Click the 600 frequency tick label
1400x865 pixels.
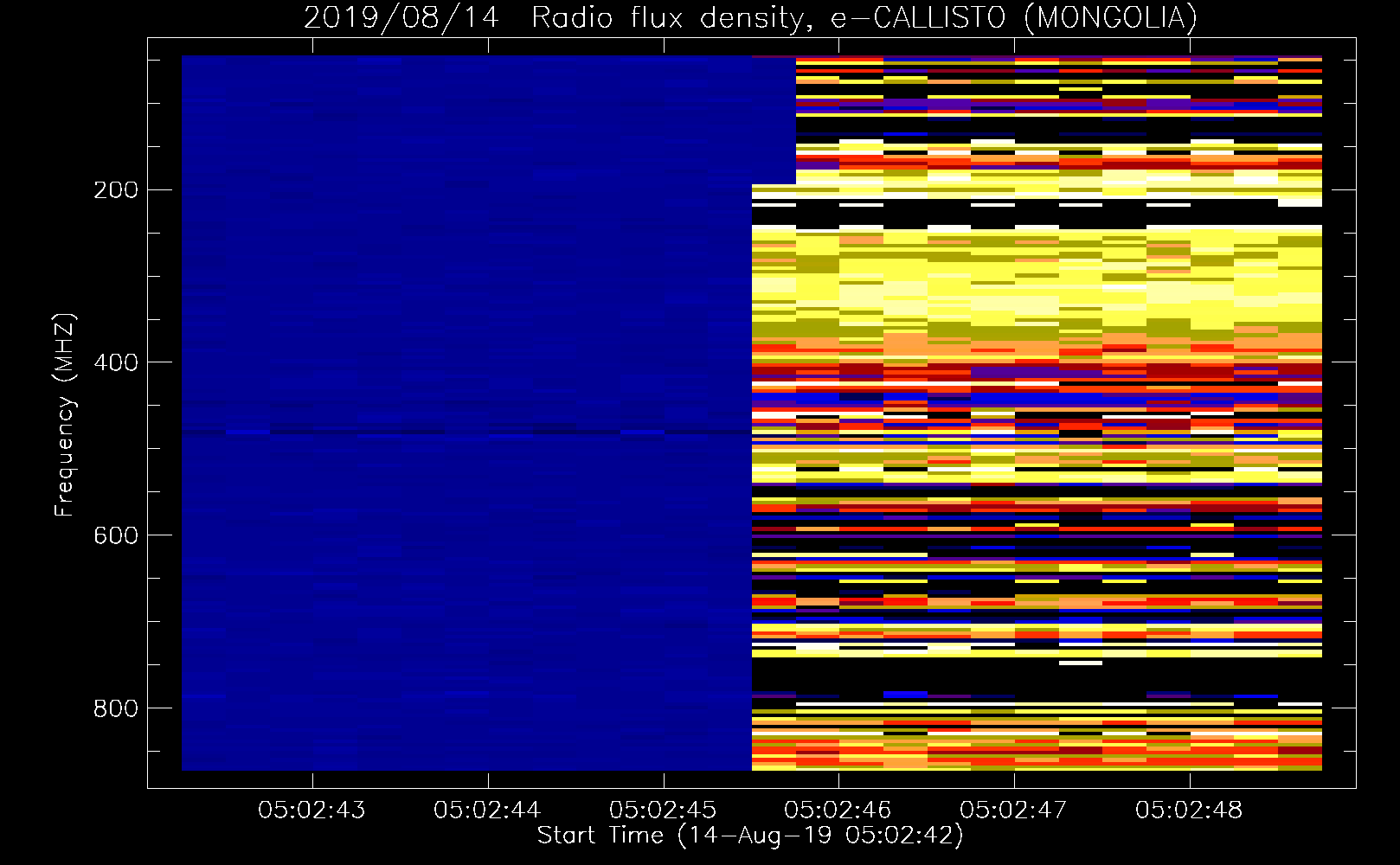pos(116,535)
